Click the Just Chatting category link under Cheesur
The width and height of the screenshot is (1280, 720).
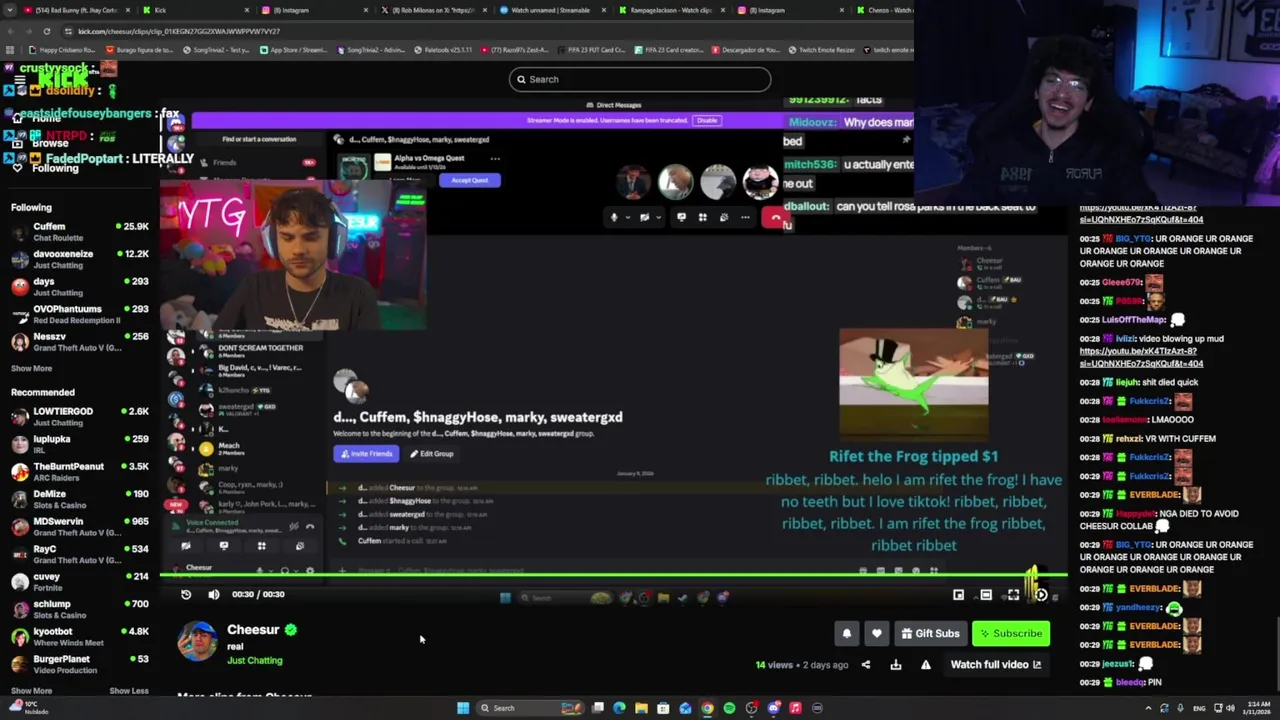[254, 661]
